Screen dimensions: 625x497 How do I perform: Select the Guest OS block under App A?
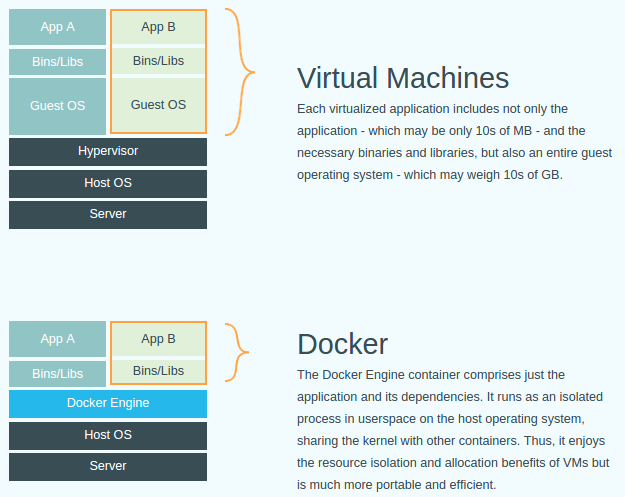(57, 106)
